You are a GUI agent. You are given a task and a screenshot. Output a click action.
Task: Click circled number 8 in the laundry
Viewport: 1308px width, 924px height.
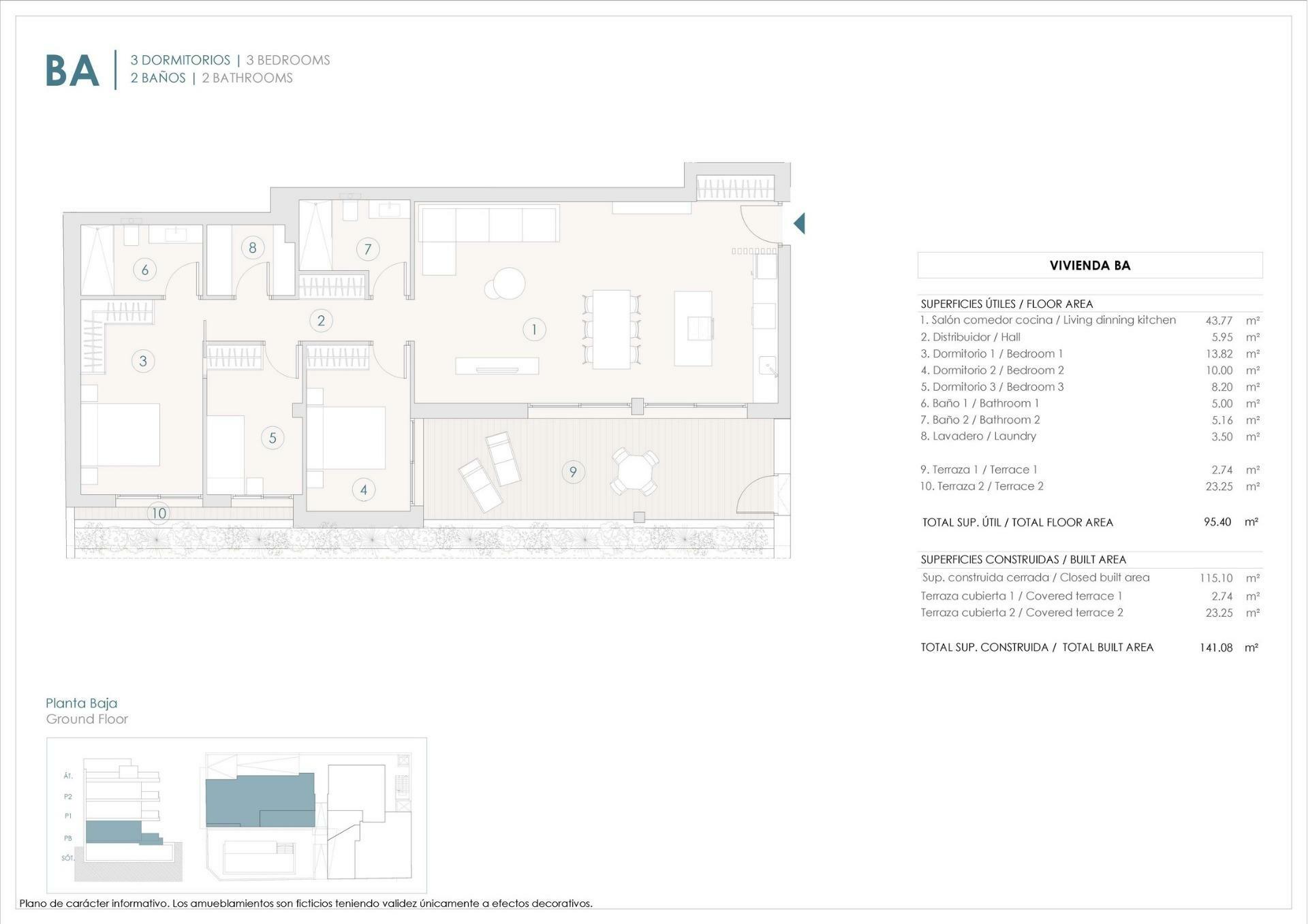point(253,247)
